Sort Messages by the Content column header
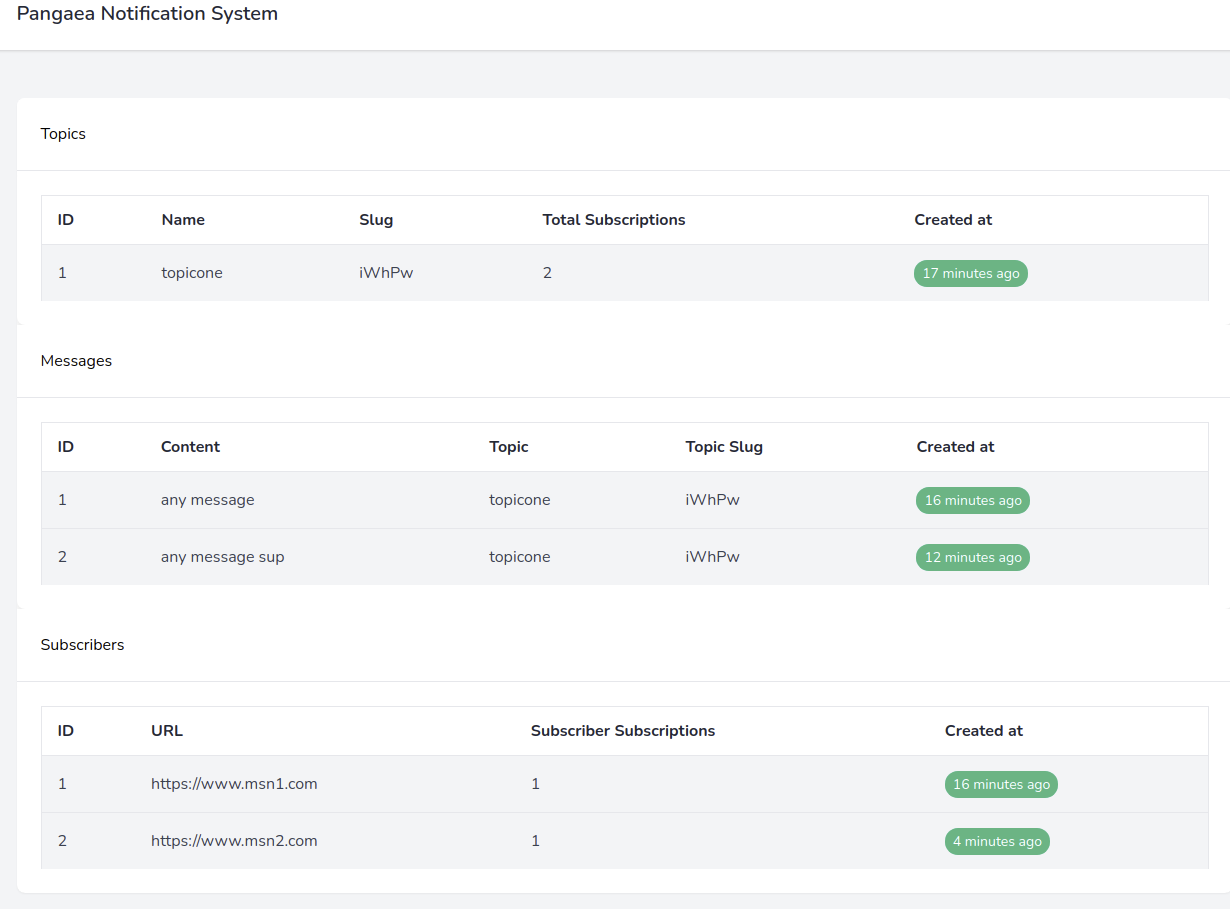The image size is (1230, 909). pyautogui.click(x=190, y=446)
